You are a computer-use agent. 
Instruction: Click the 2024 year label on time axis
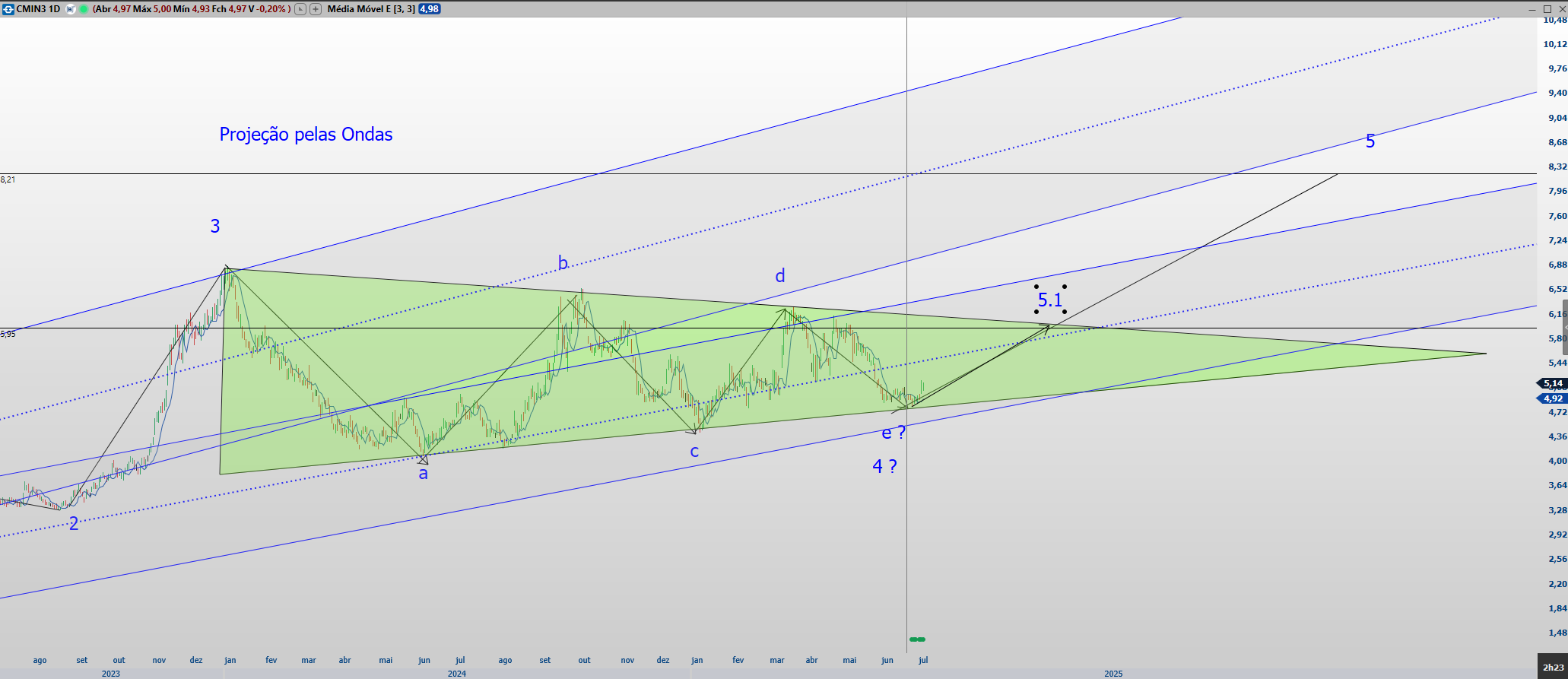[x=457, y=674]
